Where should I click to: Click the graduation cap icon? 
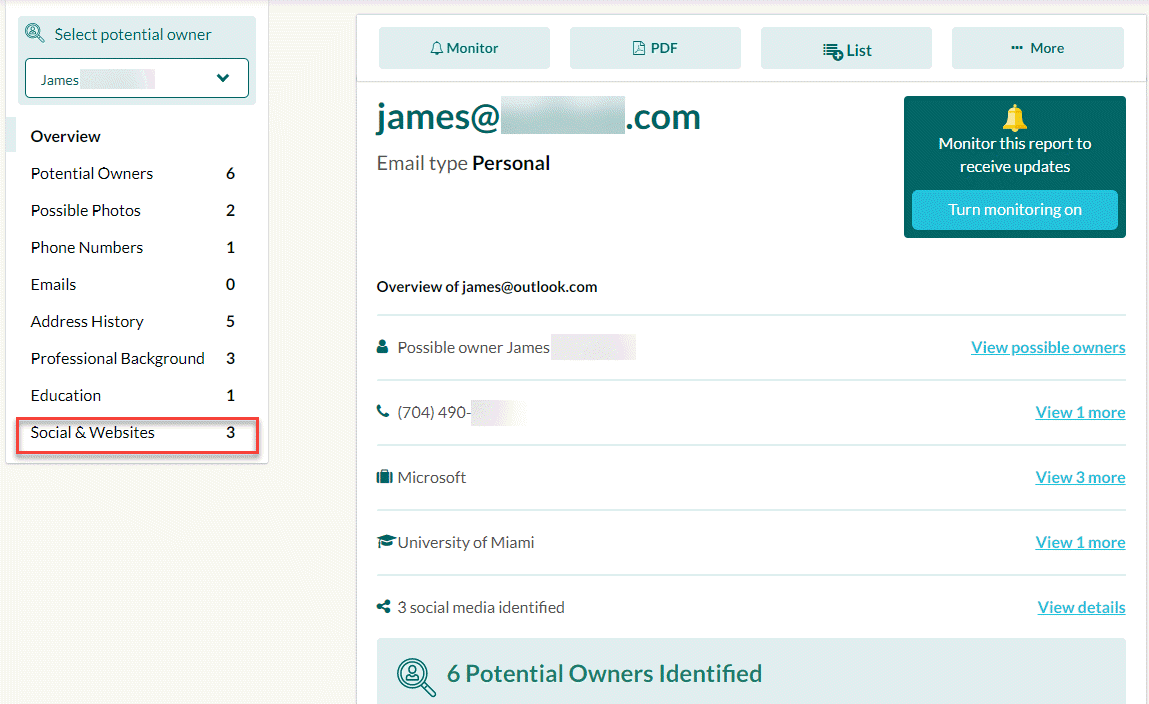(385, 541)
